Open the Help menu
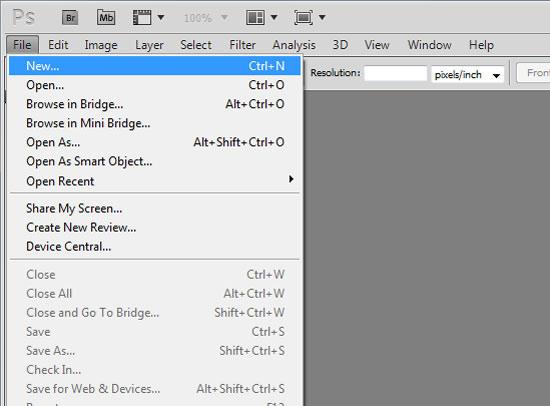Image resolution: width=550 pixels, height=406 pixels. click(481, 45)
